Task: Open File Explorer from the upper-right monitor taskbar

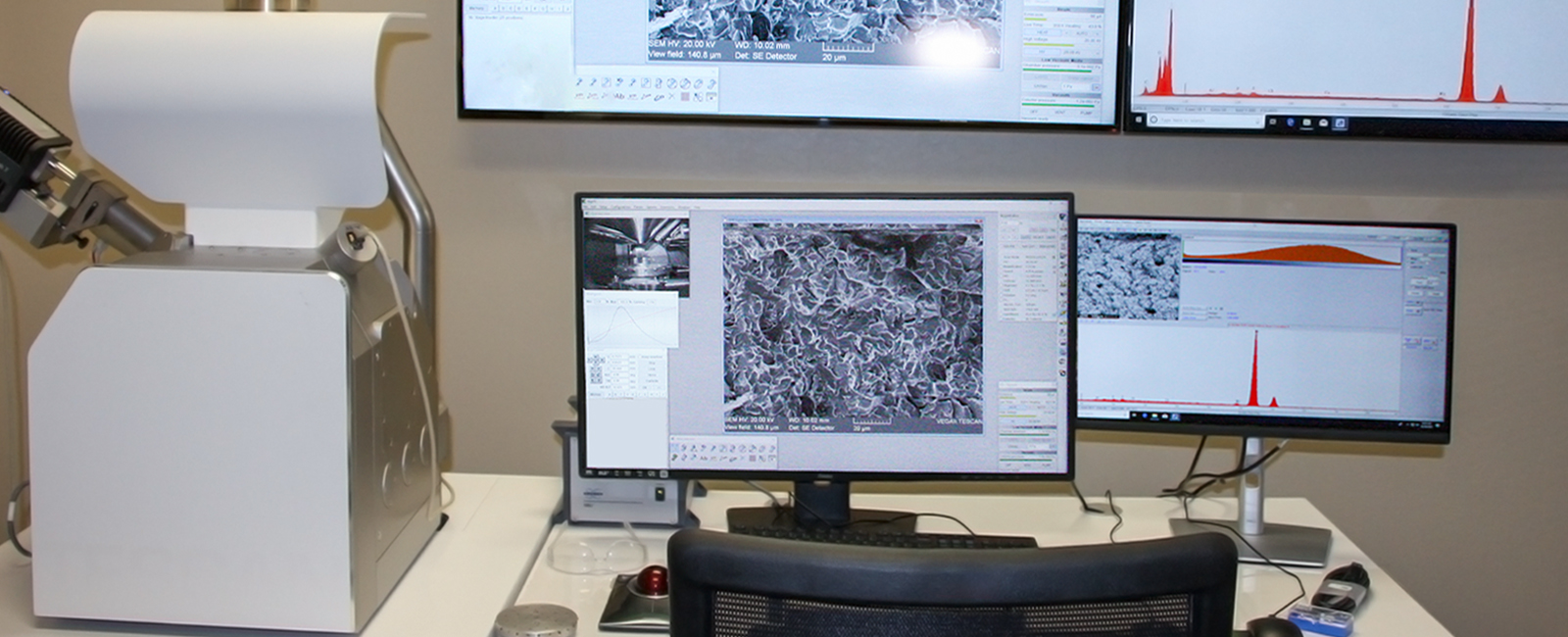Action: pos(1307,122)
